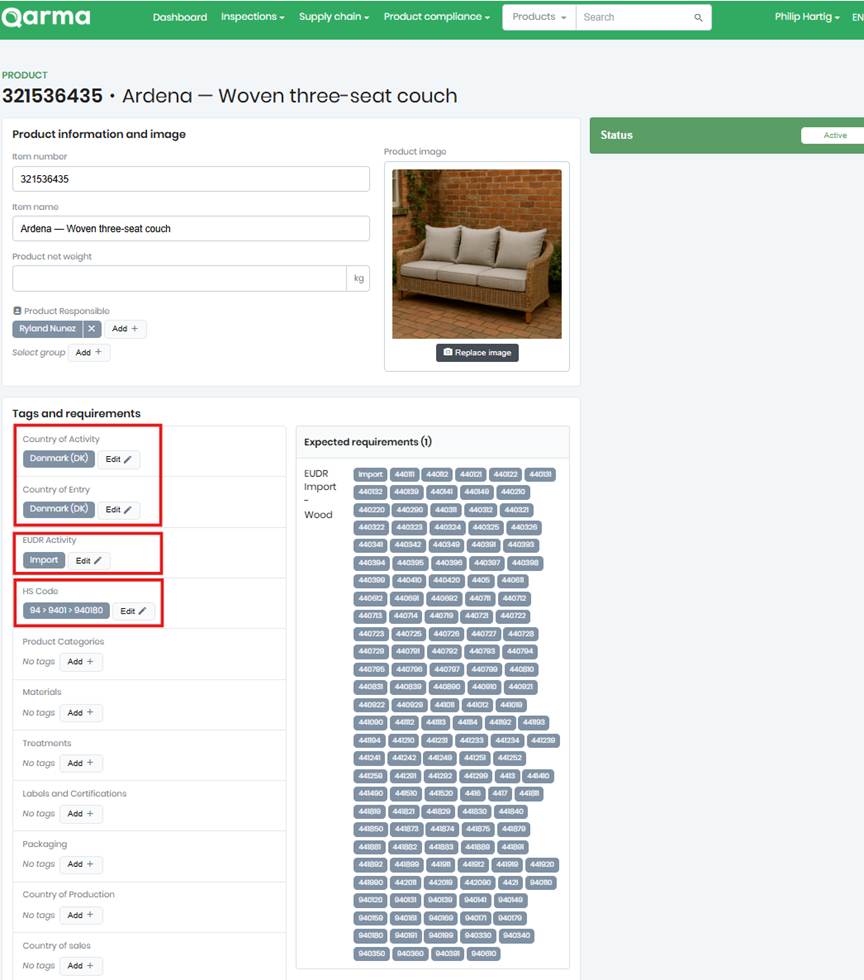Expand the Products dropdown

coord(538,17)
